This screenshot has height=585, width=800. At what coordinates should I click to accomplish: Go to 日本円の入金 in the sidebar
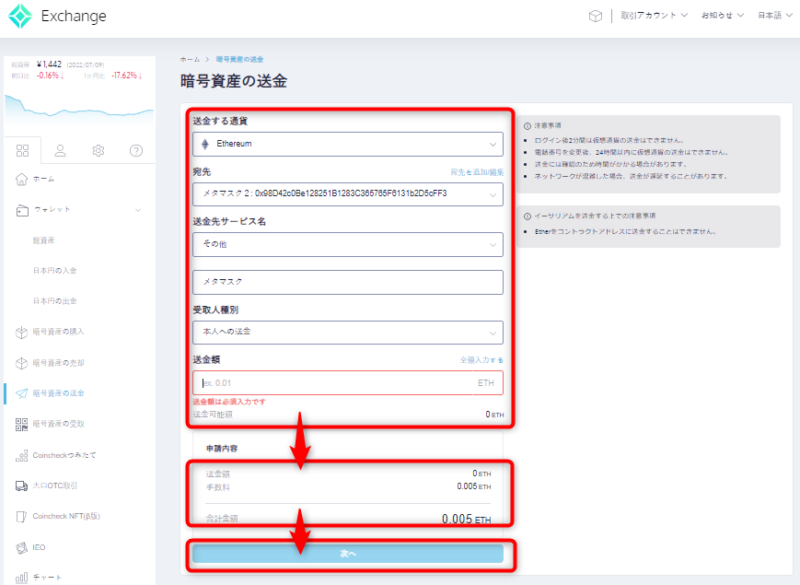[x=55, y=270]
